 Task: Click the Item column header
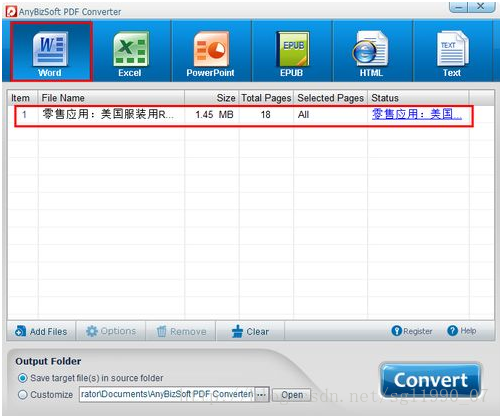(x=23, y=98)
